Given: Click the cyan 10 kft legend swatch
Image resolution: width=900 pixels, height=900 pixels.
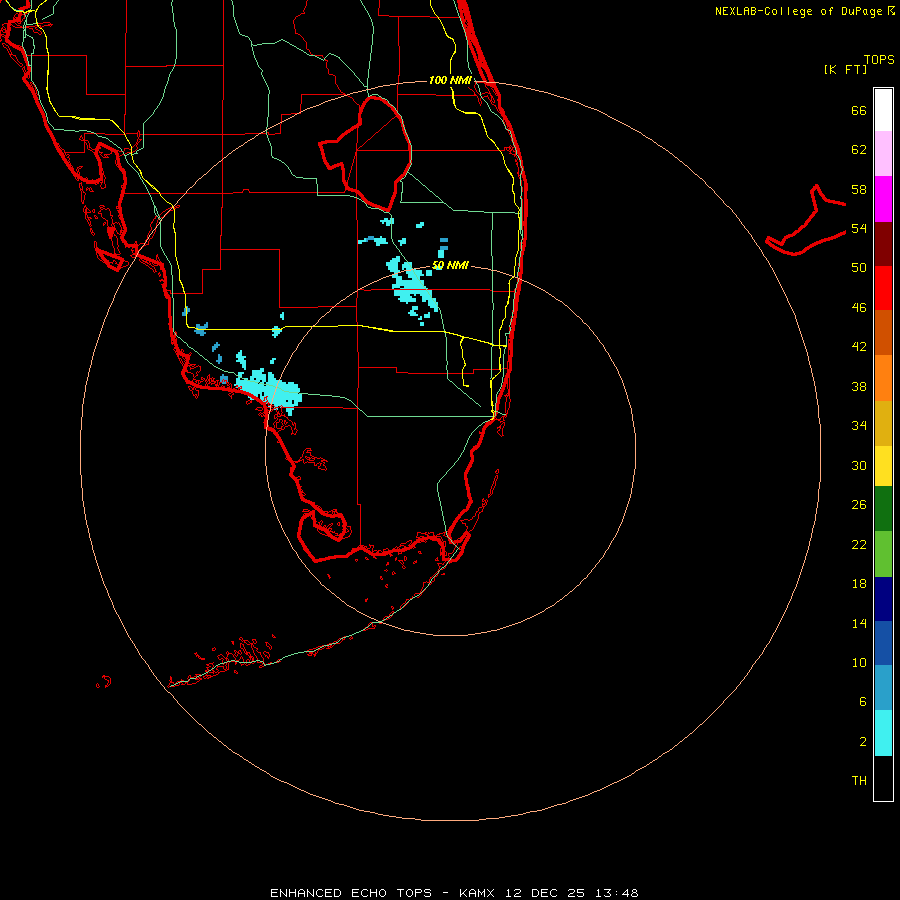Looking at the screenshot, I should (x=883, y=733).
